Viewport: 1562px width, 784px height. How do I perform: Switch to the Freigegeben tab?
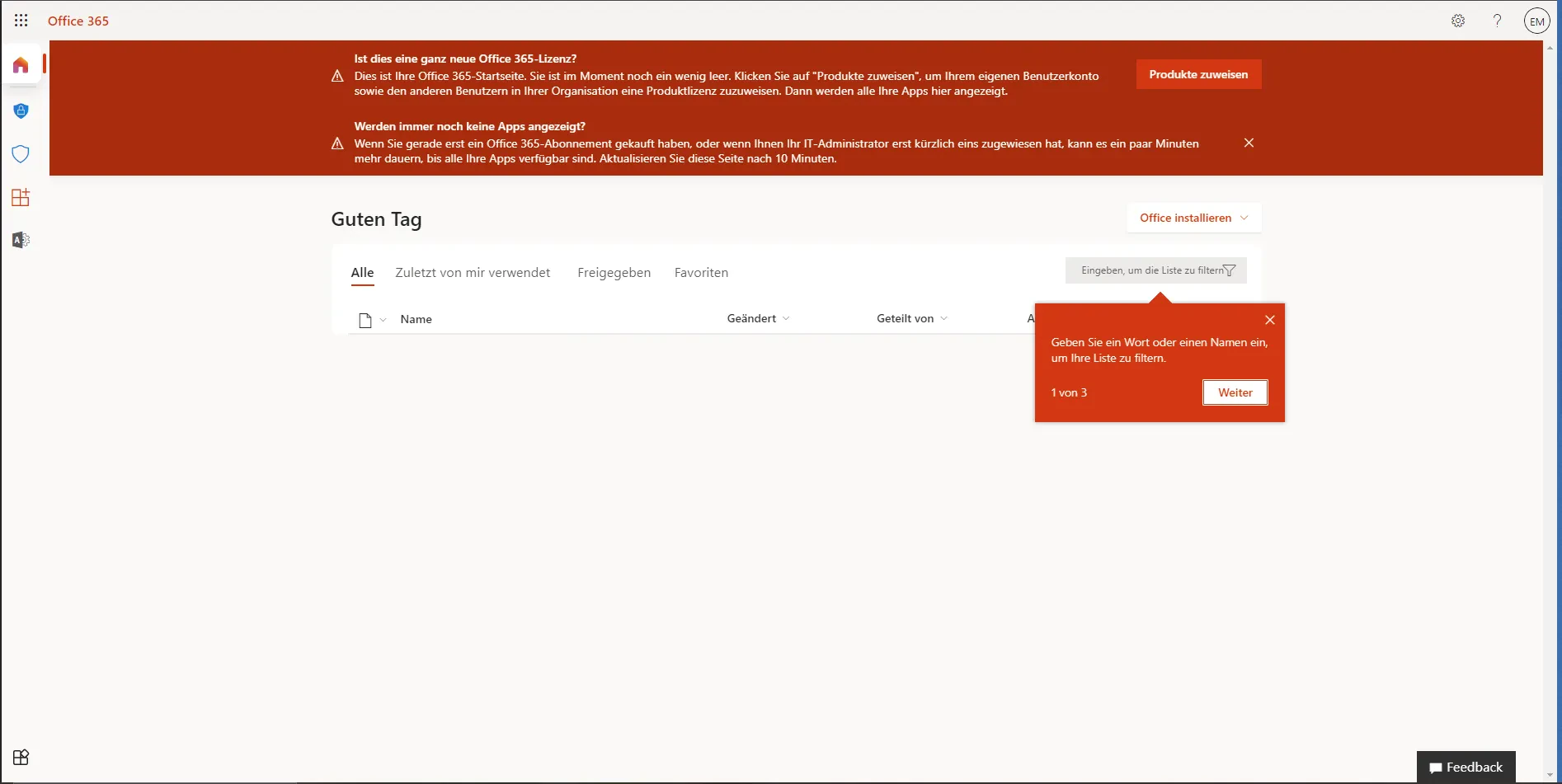coord(614,273)
